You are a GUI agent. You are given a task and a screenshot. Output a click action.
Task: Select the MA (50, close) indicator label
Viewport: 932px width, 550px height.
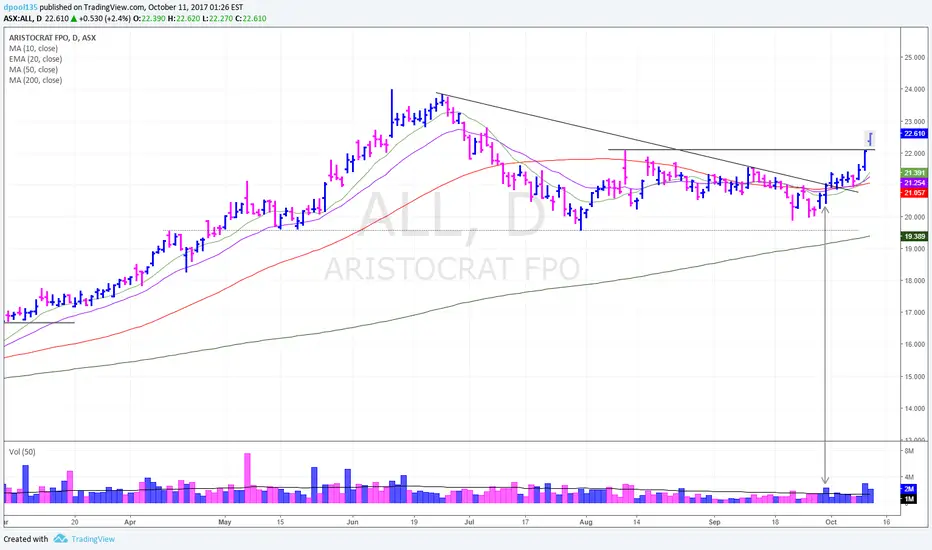point(33,70)
